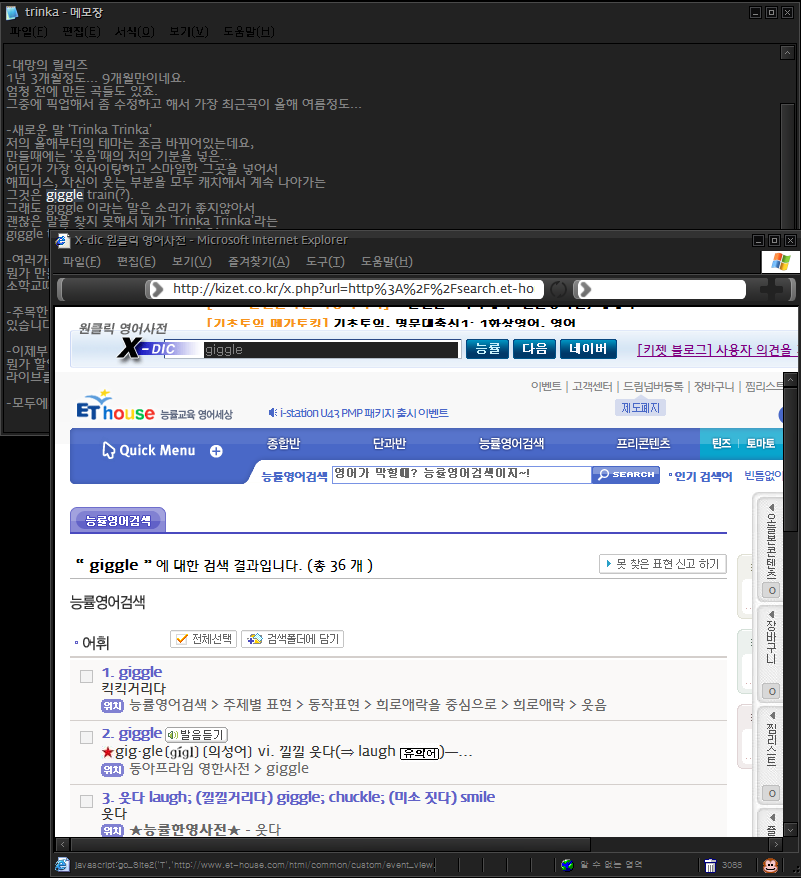The image size is (801, 878).
Task: Click the 토마토 link in the navigation bar
Action: click(x=760, y=443)
